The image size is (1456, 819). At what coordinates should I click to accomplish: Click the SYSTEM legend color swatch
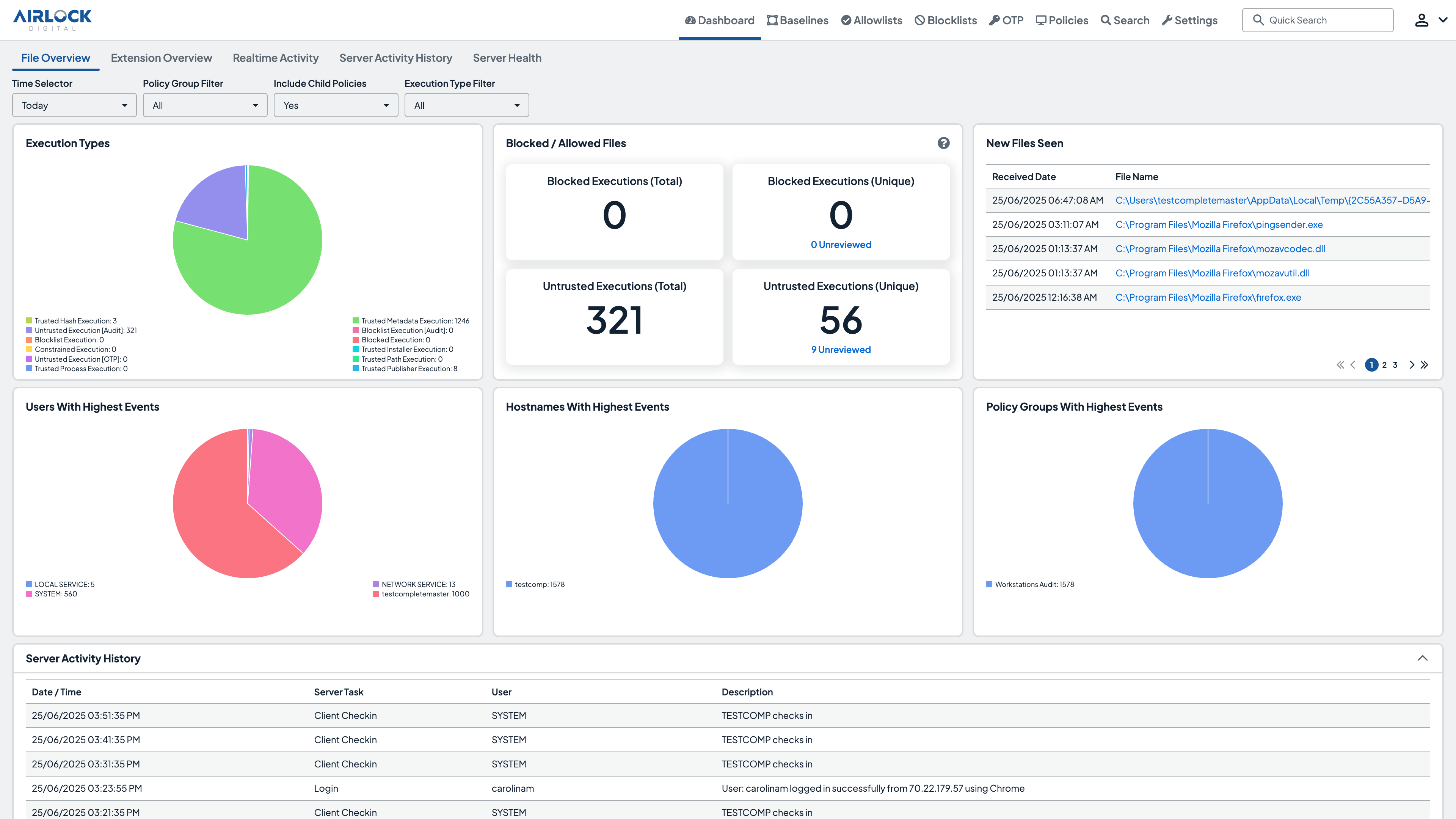29,593
